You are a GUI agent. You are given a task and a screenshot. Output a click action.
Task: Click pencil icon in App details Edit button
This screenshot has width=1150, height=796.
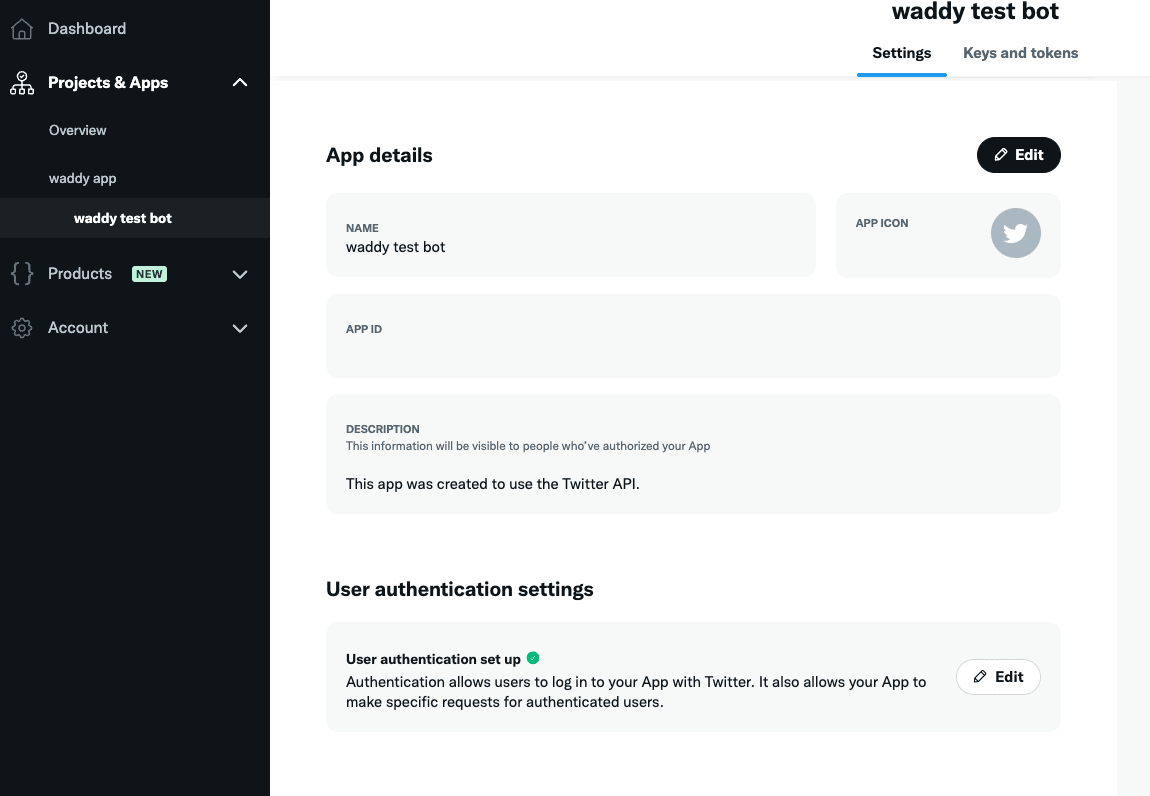coord(1000,155)
